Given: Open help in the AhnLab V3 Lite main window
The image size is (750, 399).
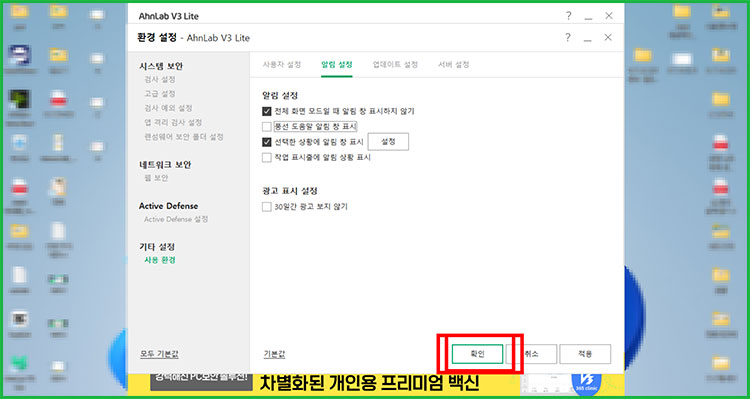Looking at the screenshot, I should [x=568, y=16].
